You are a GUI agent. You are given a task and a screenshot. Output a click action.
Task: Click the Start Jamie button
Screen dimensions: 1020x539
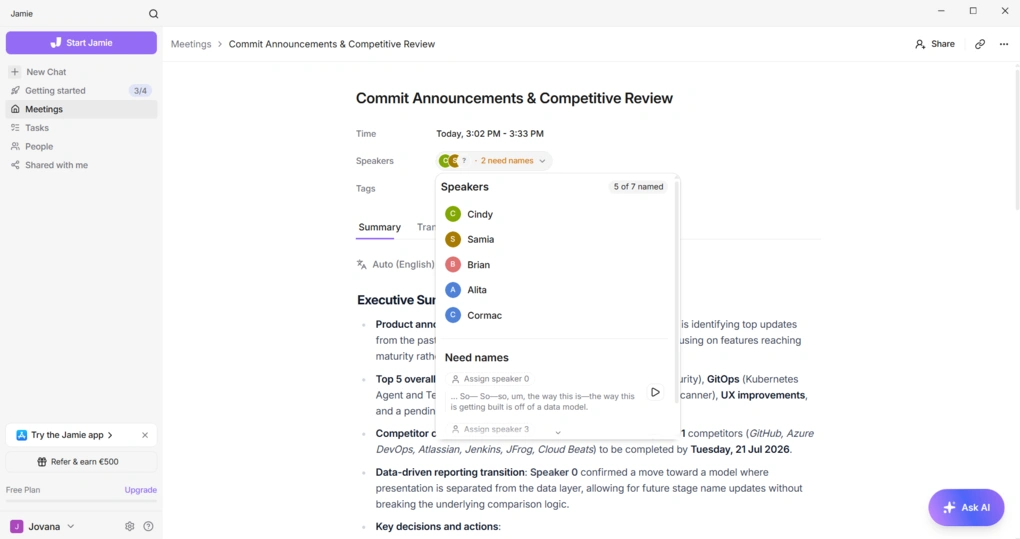click(x=81, y=43)
